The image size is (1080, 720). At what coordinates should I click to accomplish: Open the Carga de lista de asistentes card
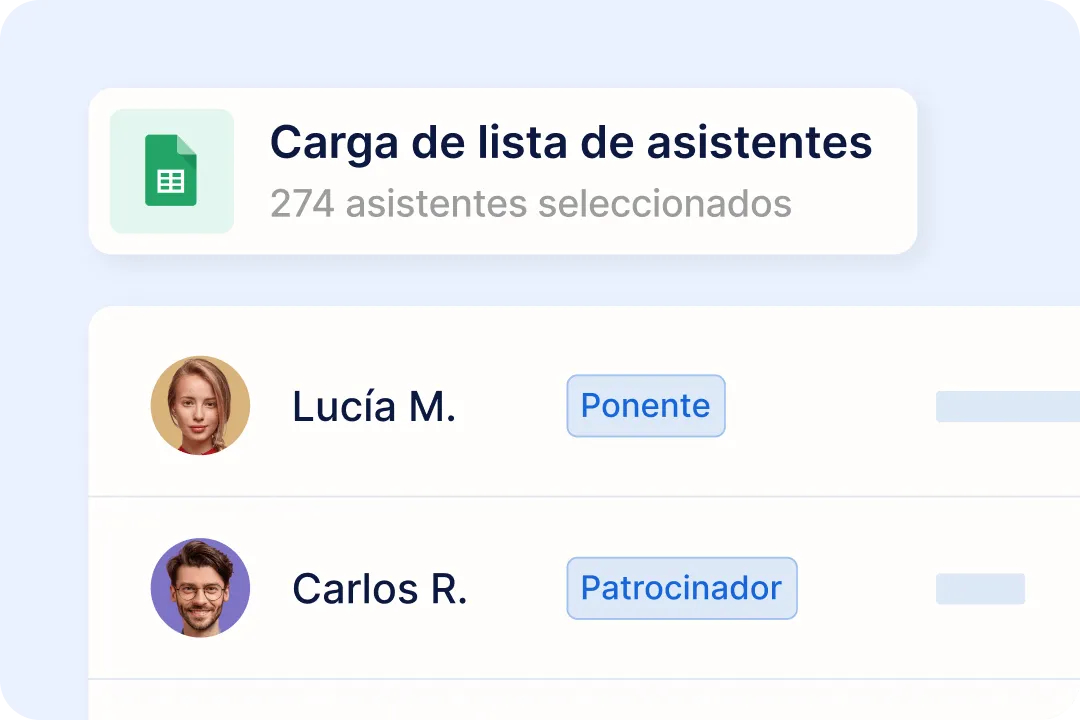click(x=502, y=171)
